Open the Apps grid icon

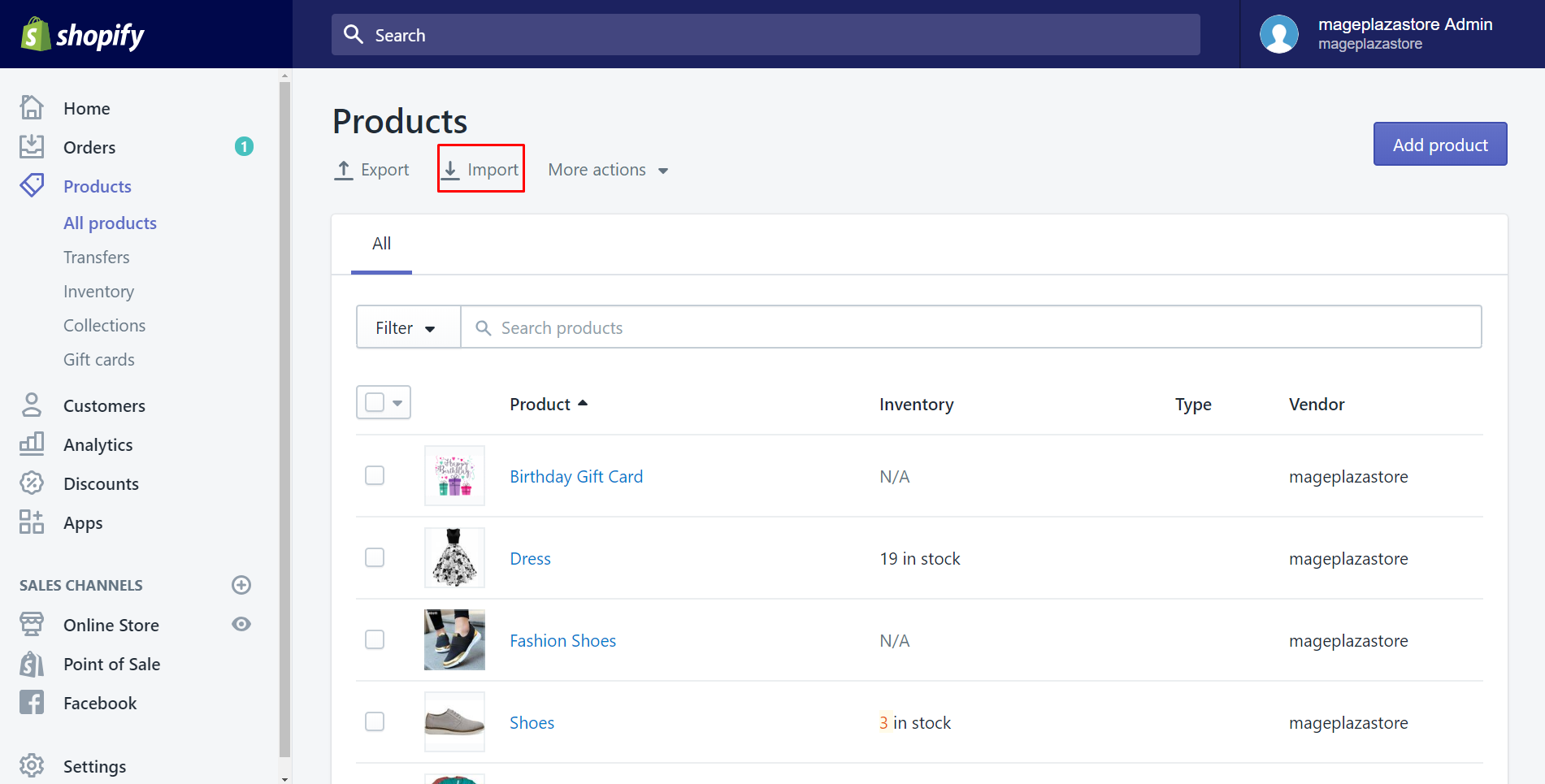32,522
